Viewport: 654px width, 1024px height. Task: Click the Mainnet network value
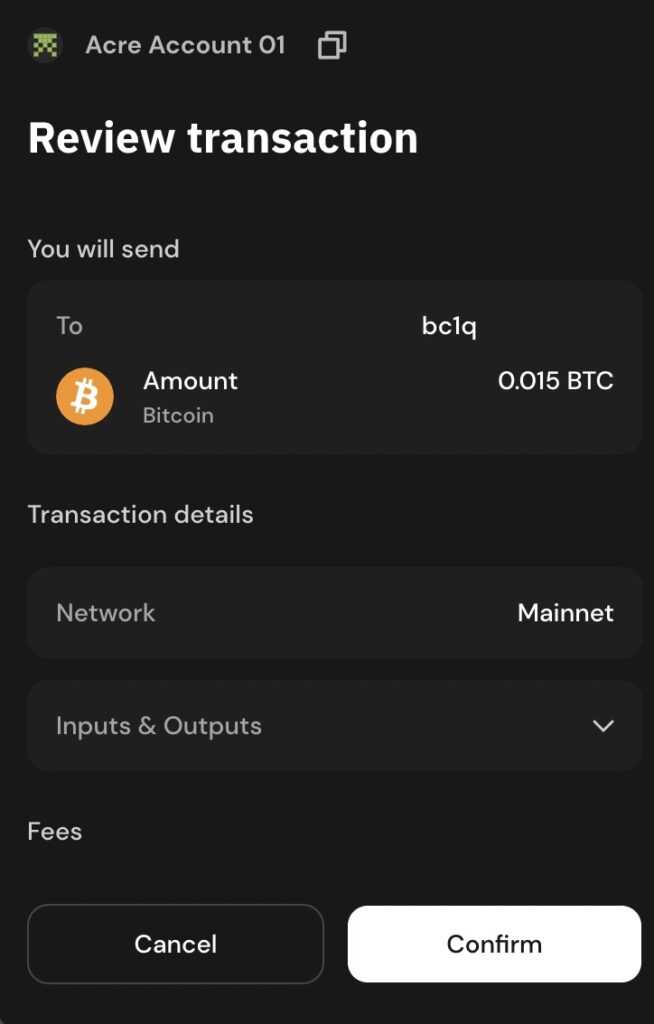[565, 613]
